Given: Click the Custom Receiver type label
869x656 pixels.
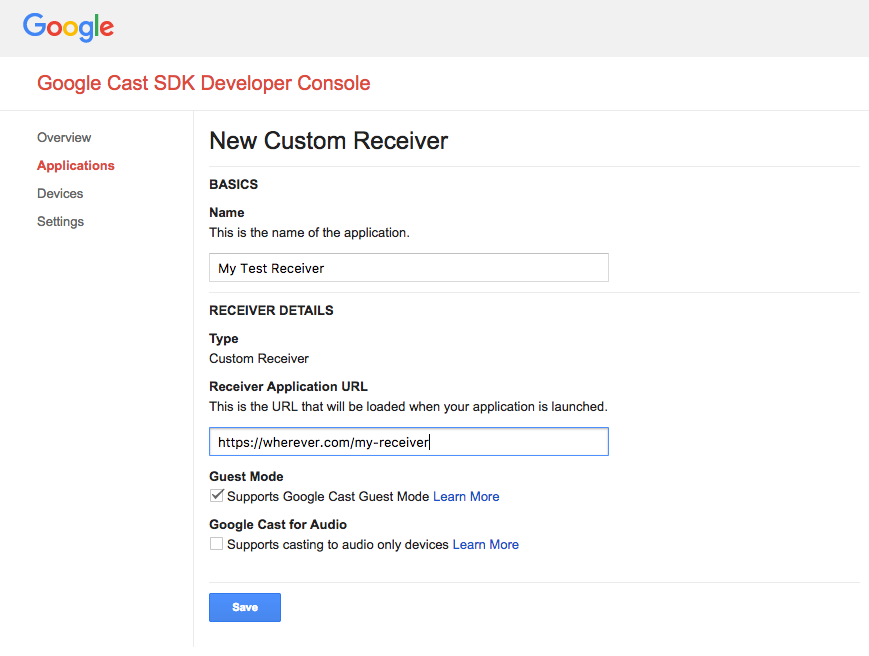Looking at the screenshot, I should click(x=258, y=357).
